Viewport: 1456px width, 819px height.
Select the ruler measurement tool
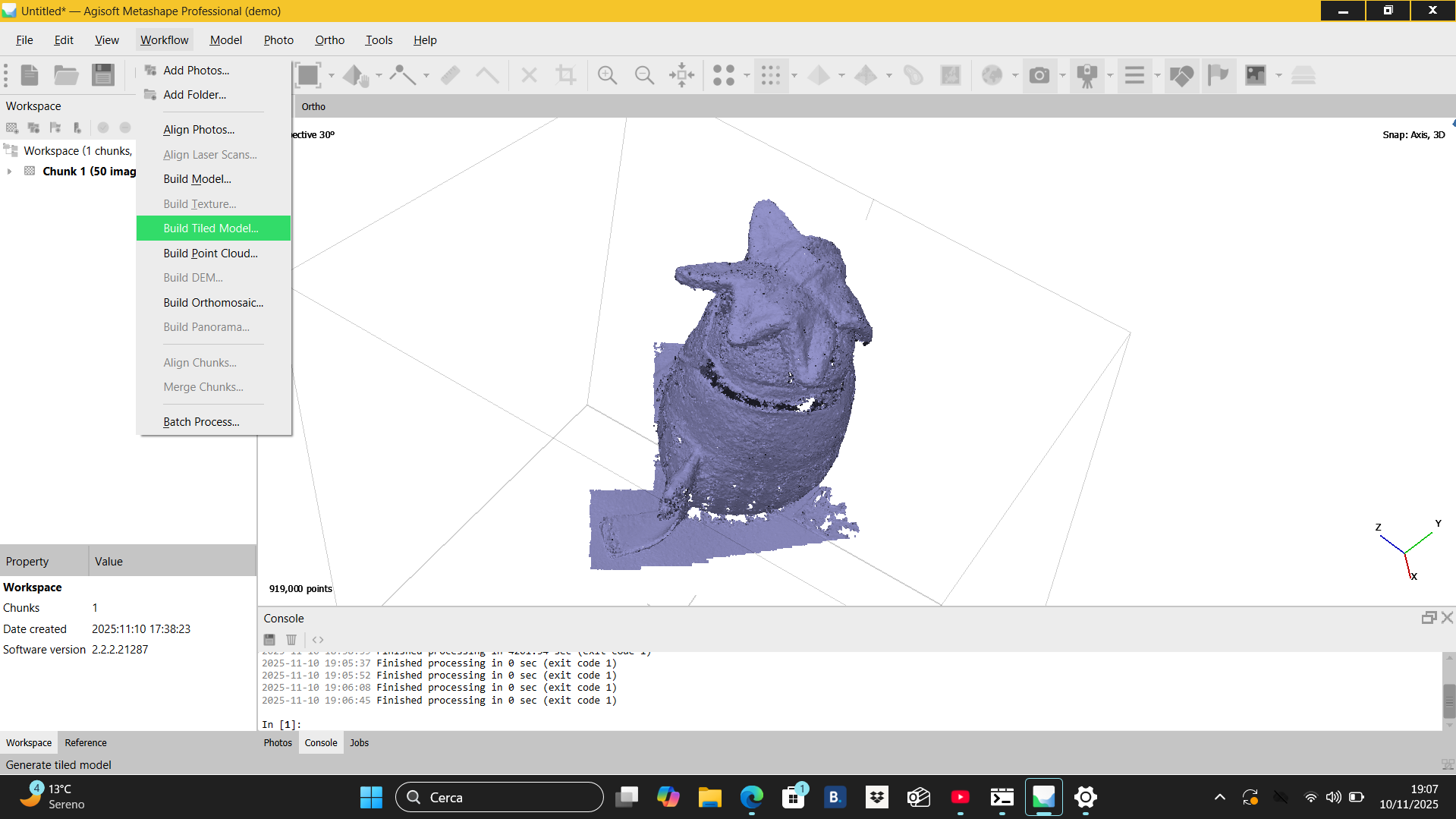click(451, 75)
